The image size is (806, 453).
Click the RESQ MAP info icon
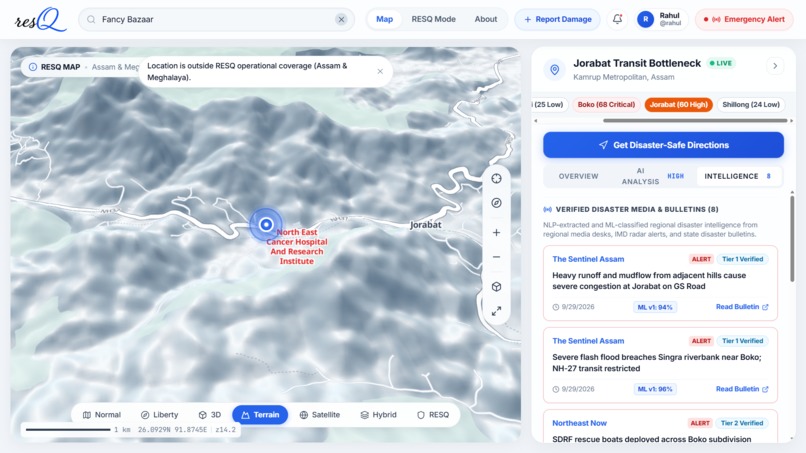[x=32, y=67]
